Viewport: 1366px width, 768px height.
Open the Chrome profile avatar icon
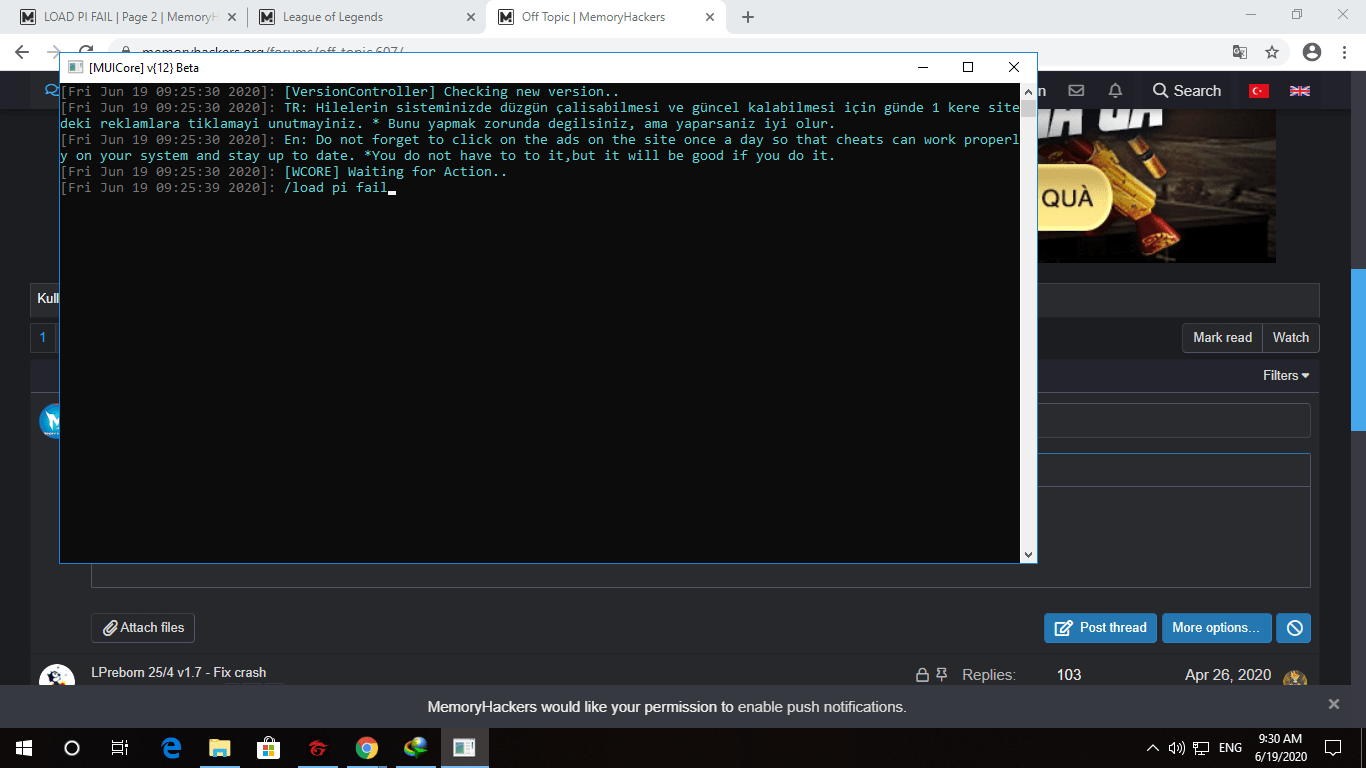click(x=1312, y=52)
